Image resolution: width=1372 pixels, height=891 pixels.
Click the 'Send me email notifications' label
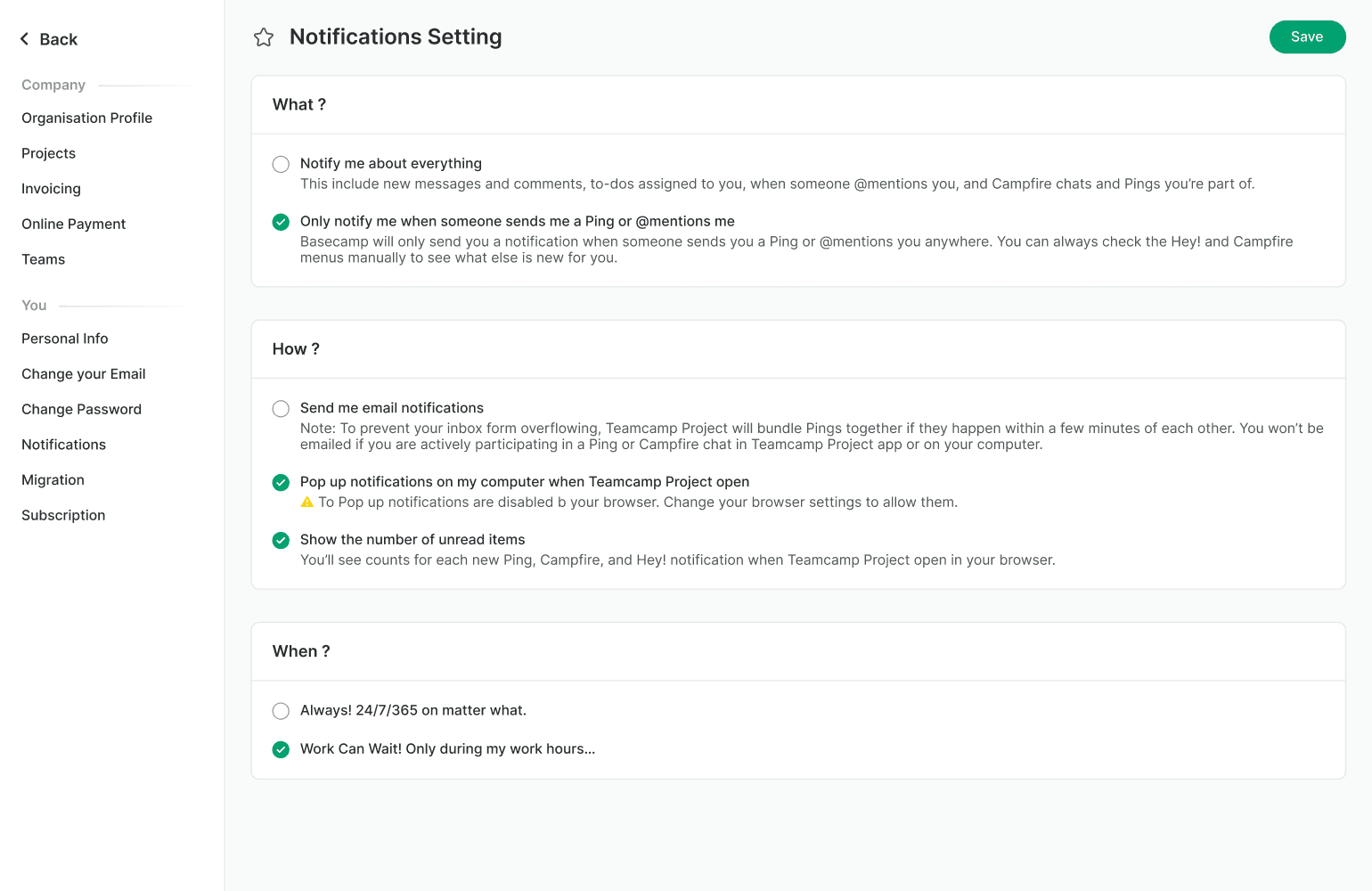click(x=392, y=407)
